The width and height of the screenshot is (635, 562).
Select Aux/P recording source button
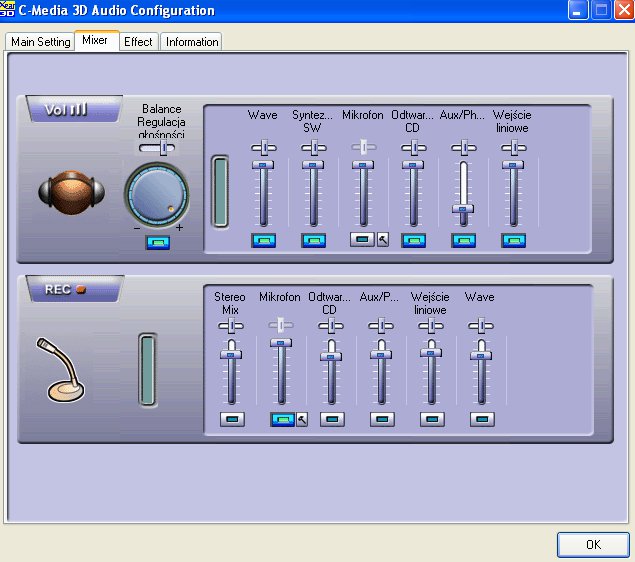382,419
